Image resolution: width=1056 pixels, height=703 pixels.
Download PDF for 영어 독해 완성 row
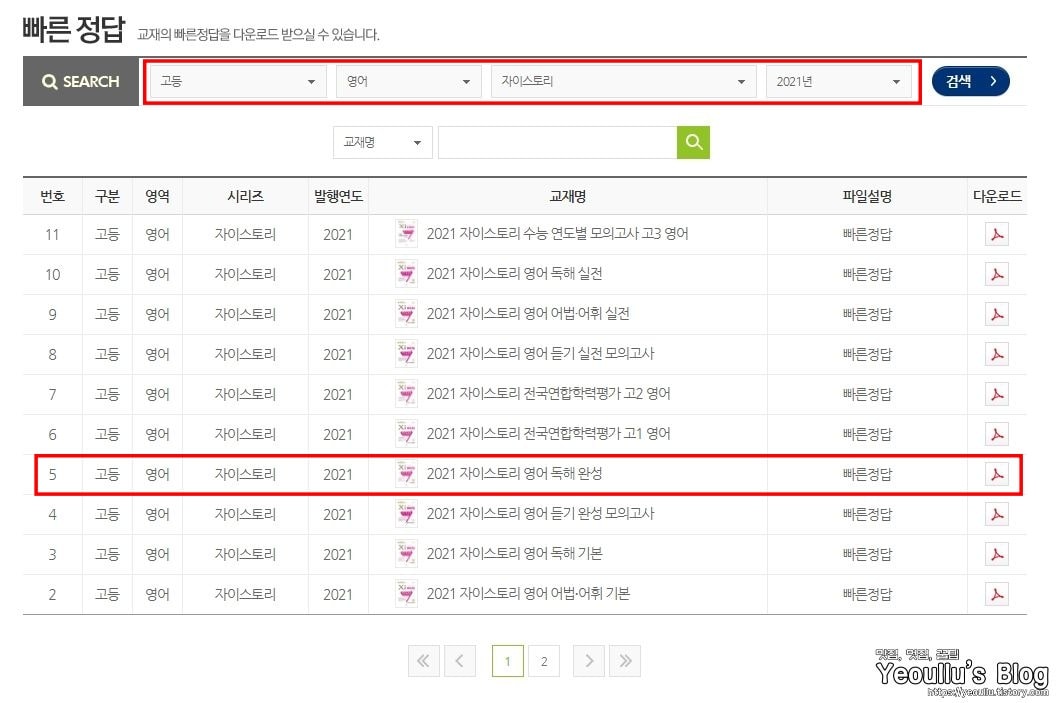pos(997,474)
